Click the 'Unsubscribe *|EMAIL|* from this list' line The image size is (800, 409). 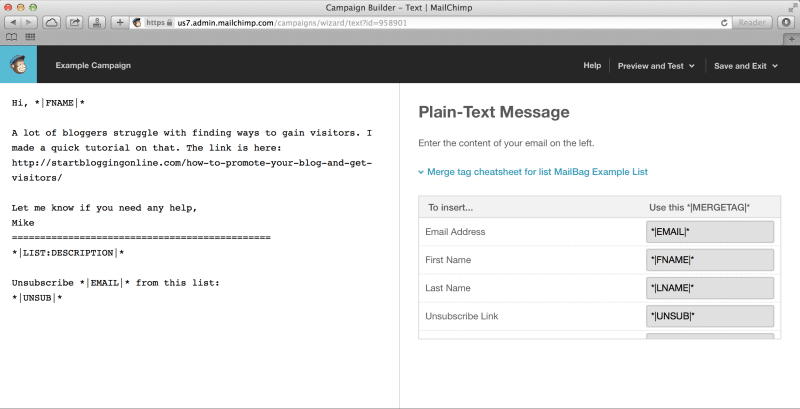tap(115, 283)
